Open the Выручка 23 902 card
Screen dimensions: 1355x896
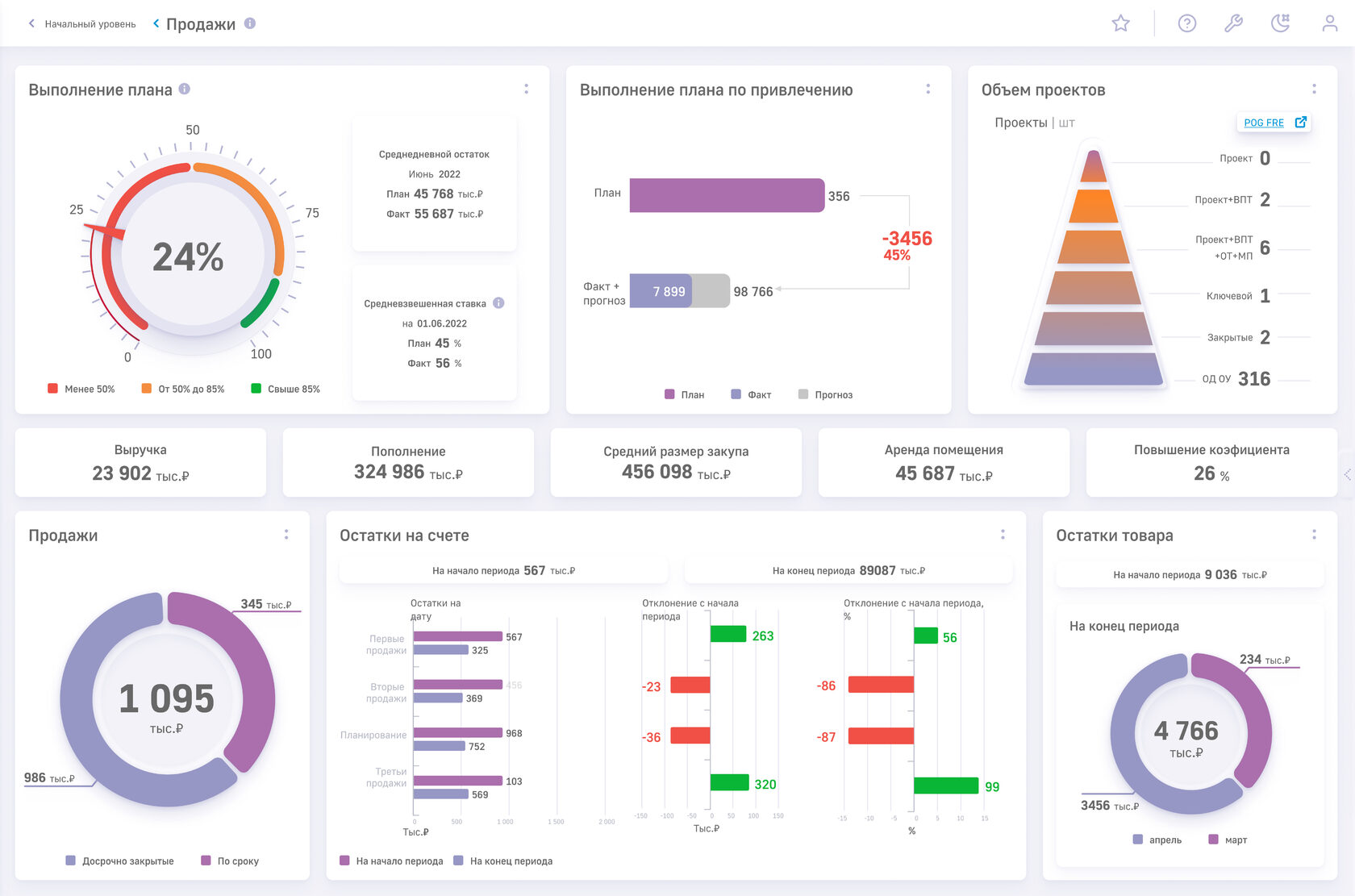point(140,462)
